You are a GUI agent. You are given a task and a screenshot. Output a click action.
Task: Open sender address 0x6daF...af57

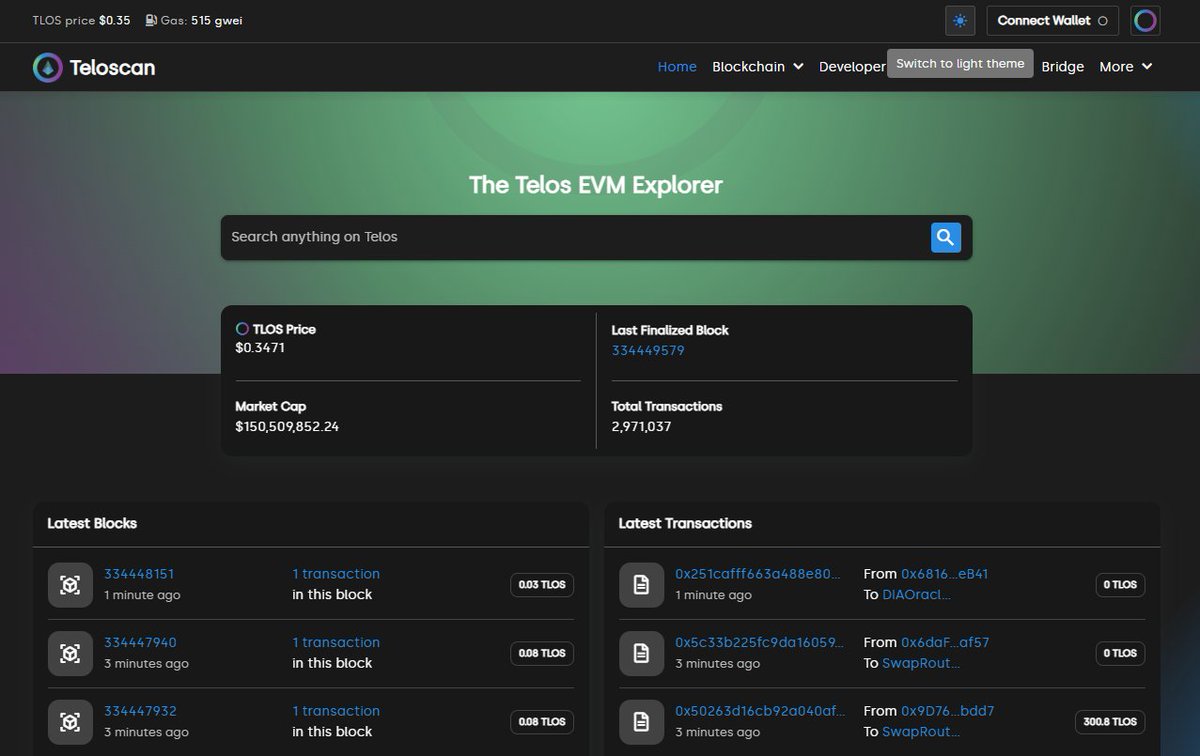click(x=945, y=642)
